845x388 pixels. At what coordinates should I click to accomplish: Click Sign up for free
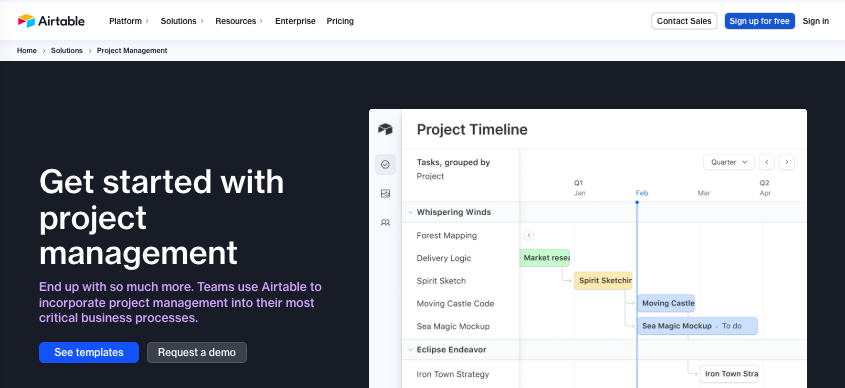[759, 21]
